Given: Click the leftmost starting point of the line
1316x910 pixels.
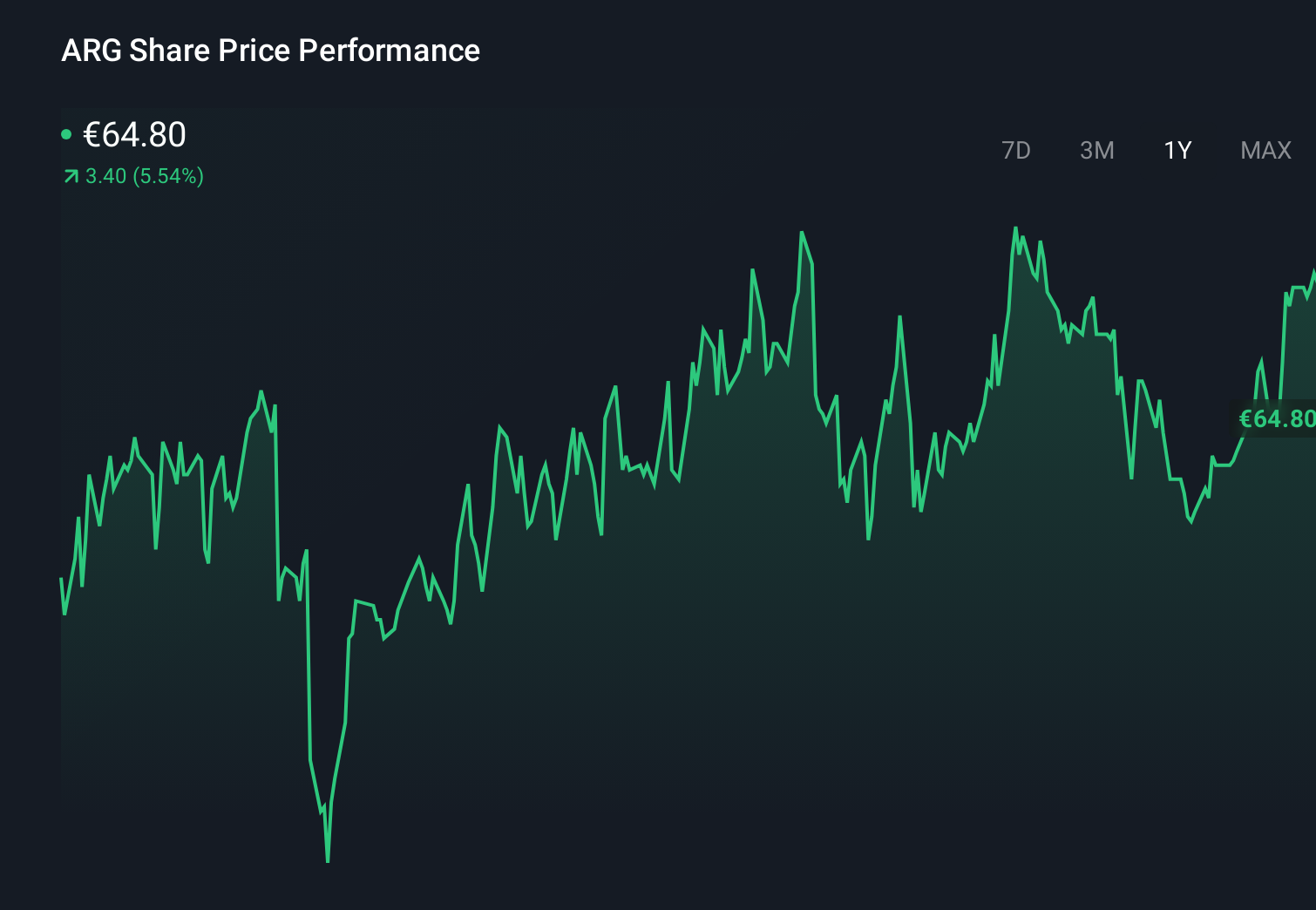Looking at the screenshot, I should tap(62, 579).
